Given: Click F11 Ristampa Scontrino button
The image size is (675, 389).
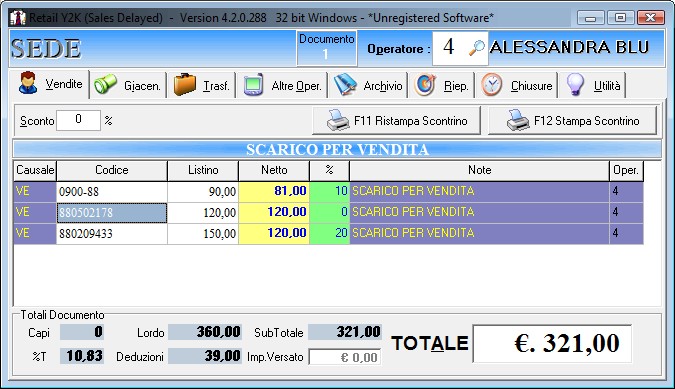Looking at the screenshot, I should 396,120.
